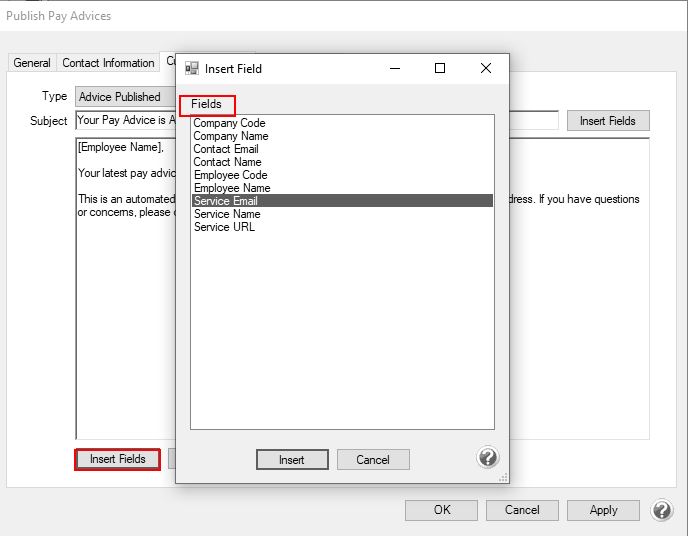Viewport: 688px width, 536px height.
Task: Minimize the Insert Field dialog
Action: pyautogui.click(x=394, y=69)
